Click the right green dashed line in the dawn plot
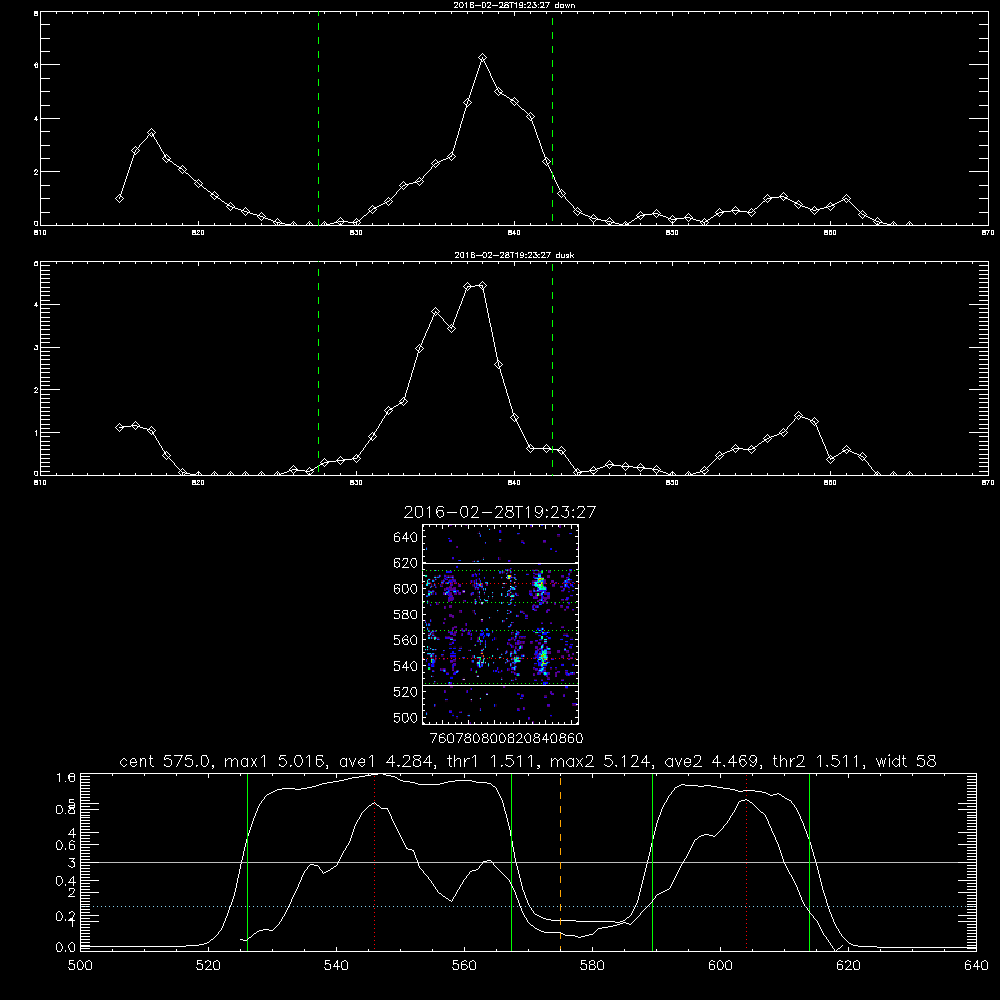The height and width of the screenshot is (1000, 1000). (552, 118)
